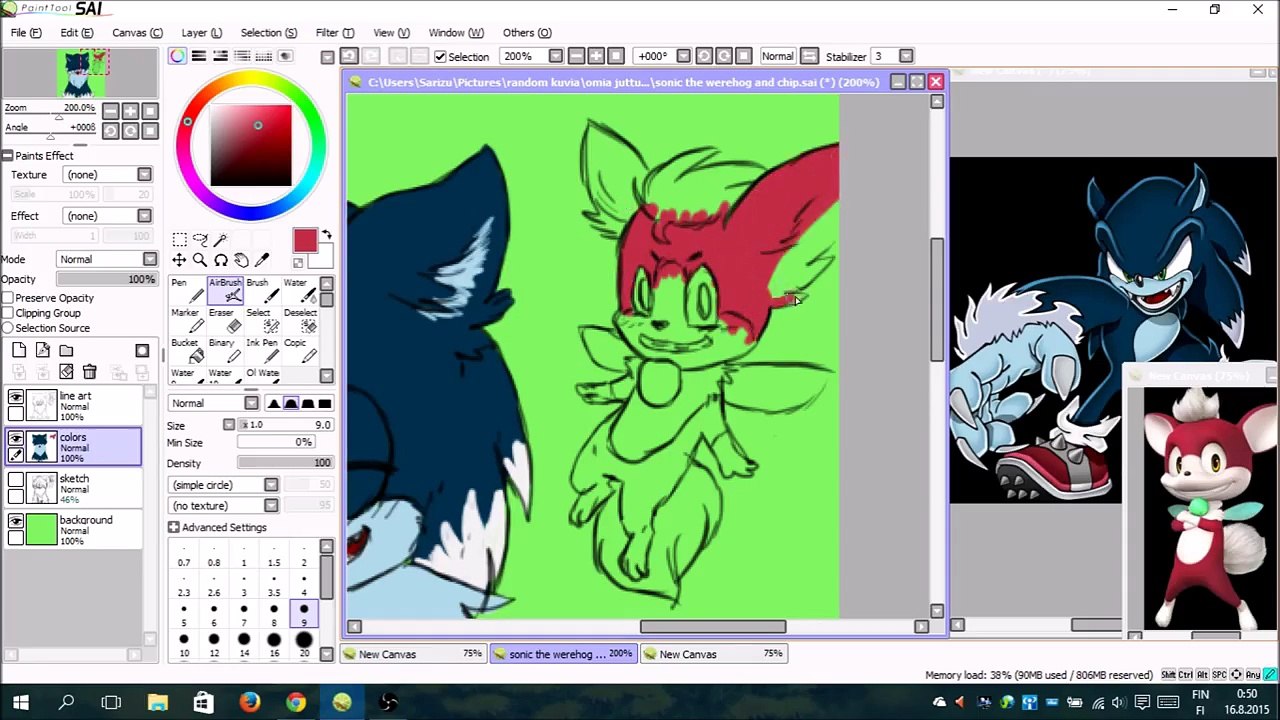The height and width of the screenshot is (720, 1280).
Task: Adjust the brush Density slider
Action: click(285, 463)
